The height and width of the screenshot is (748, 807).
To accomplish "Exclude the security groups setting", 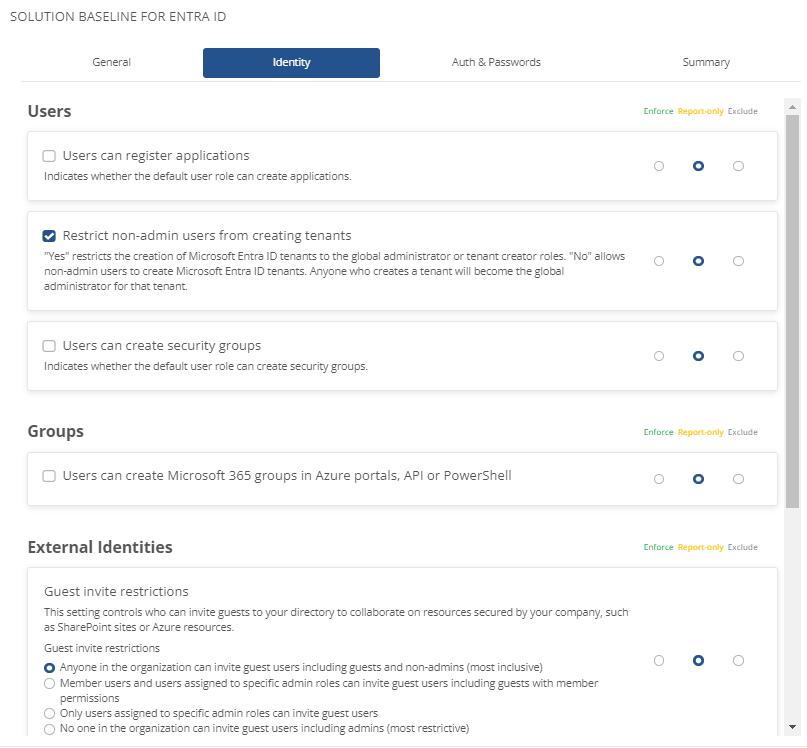I will 738,356.
